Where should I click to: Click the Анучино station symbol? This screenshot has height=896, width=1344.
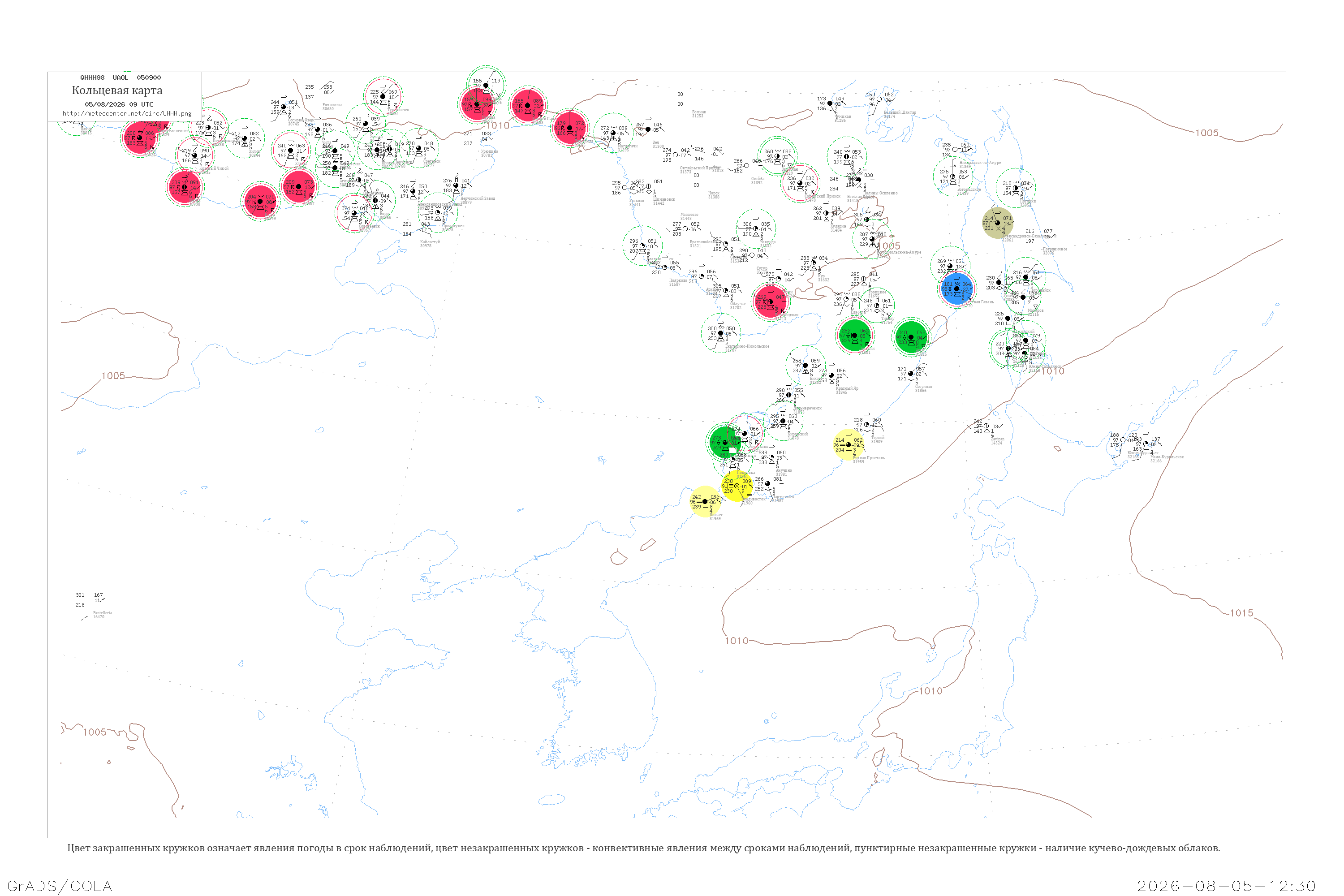coord(771,458)
